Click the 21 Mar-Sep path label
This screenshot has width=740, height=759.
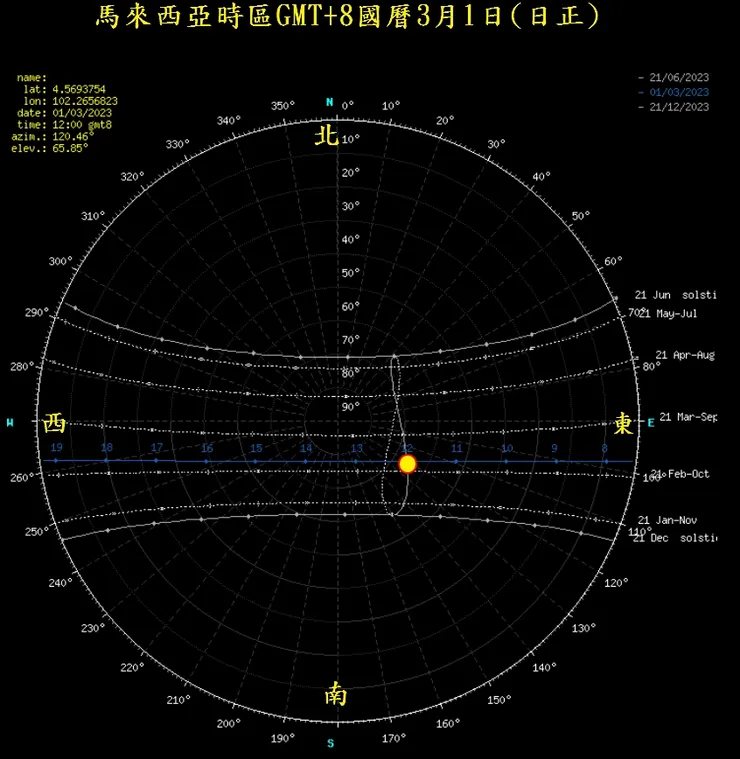pyautogui.click(x=688, y=417)
